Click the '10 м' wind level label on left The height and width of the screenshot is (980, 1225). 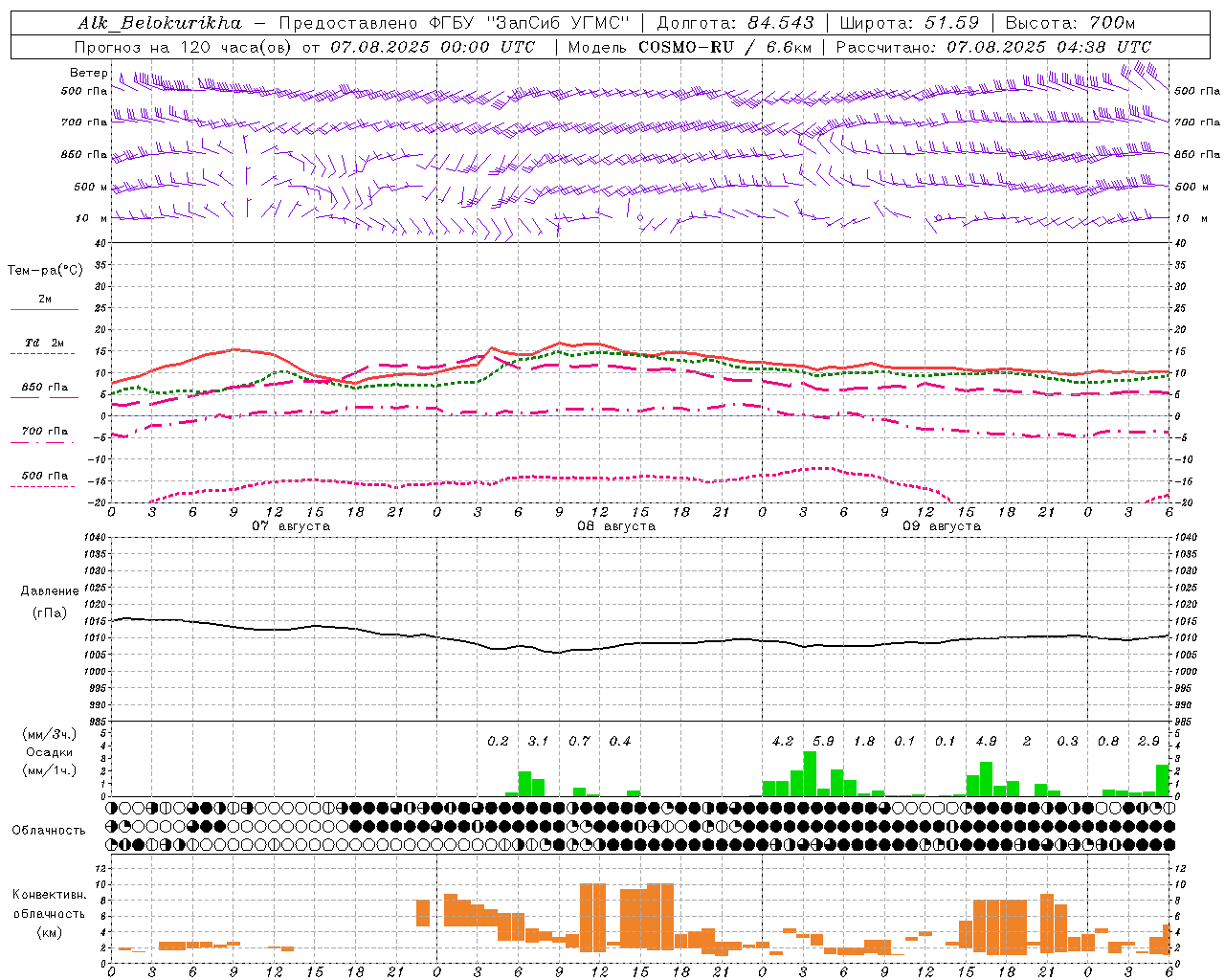91,218
